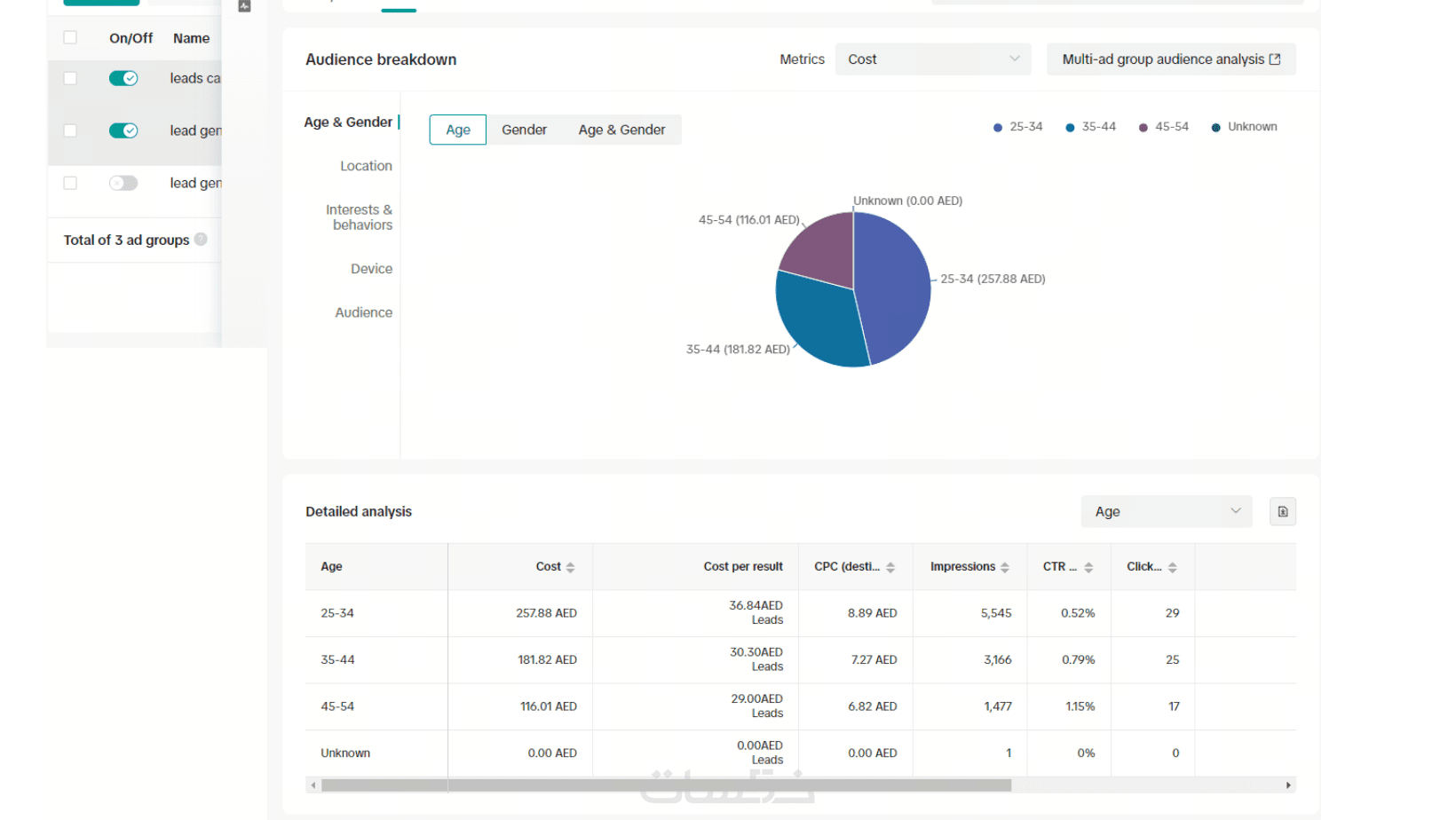Select Location in the breakdown side menu
Image resolution: width=1456 pixels, height=820 pixels.
[x=366, y=166]
